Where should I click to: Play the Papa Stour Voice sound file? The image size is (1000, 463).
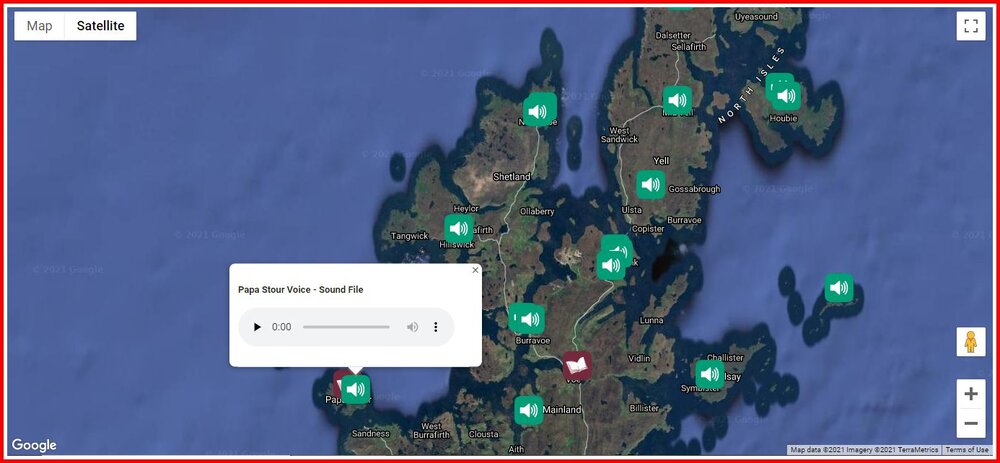click(x=257, y=327)
